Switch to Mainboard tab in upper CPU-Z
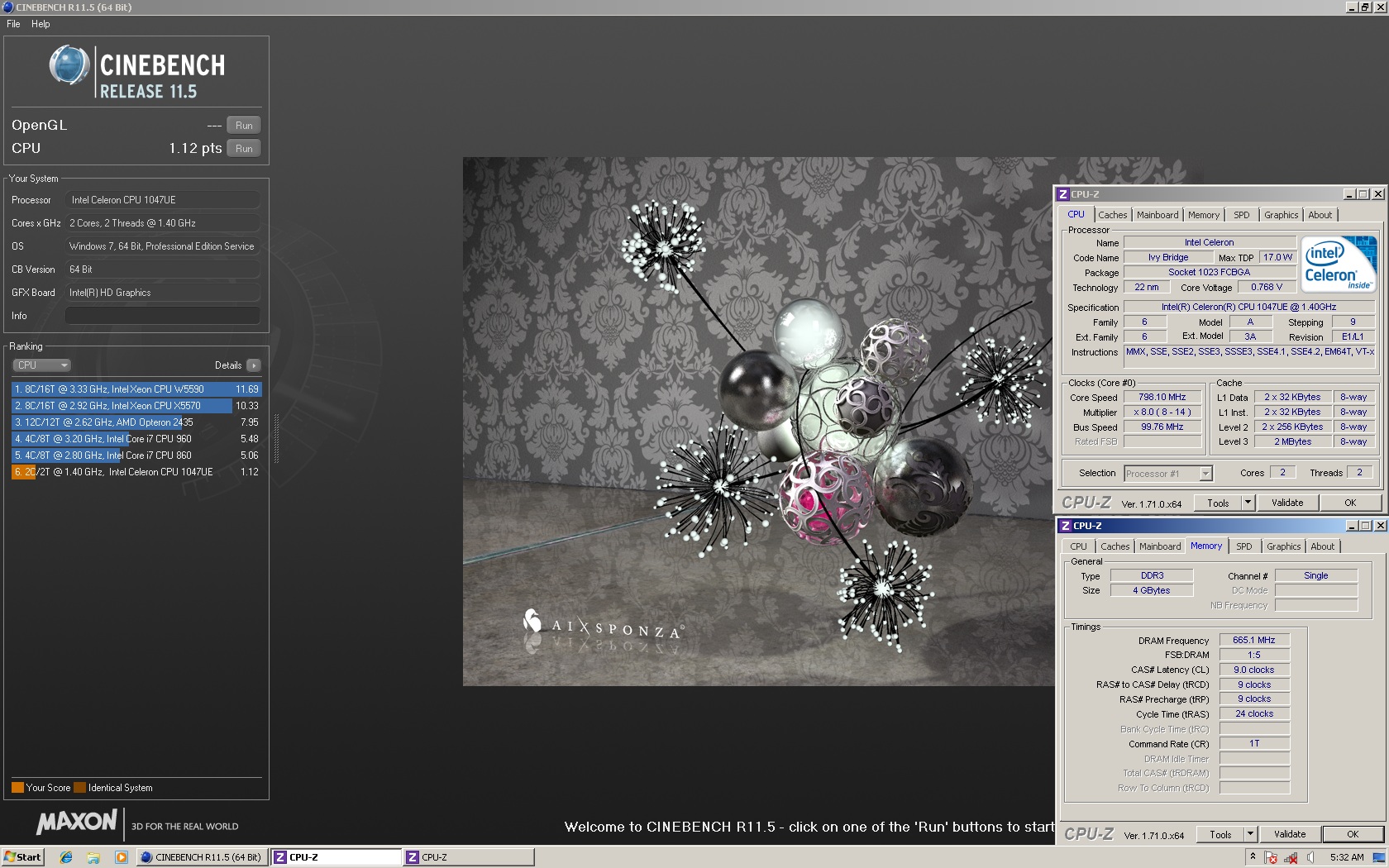The image size is (1389, 868). tap(1157, 215)
